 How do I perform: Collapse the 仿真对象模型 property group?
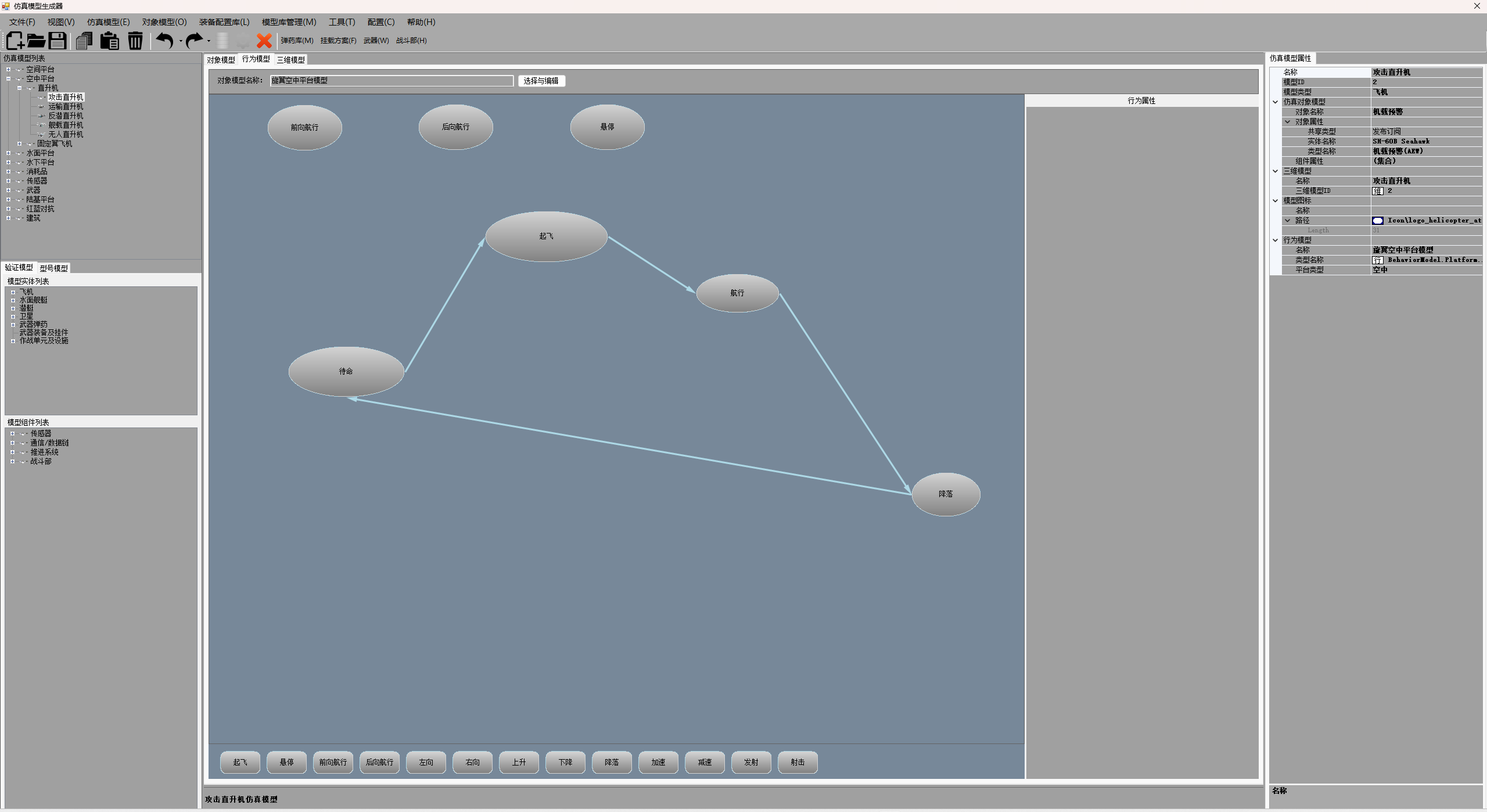click(1276, 102)
